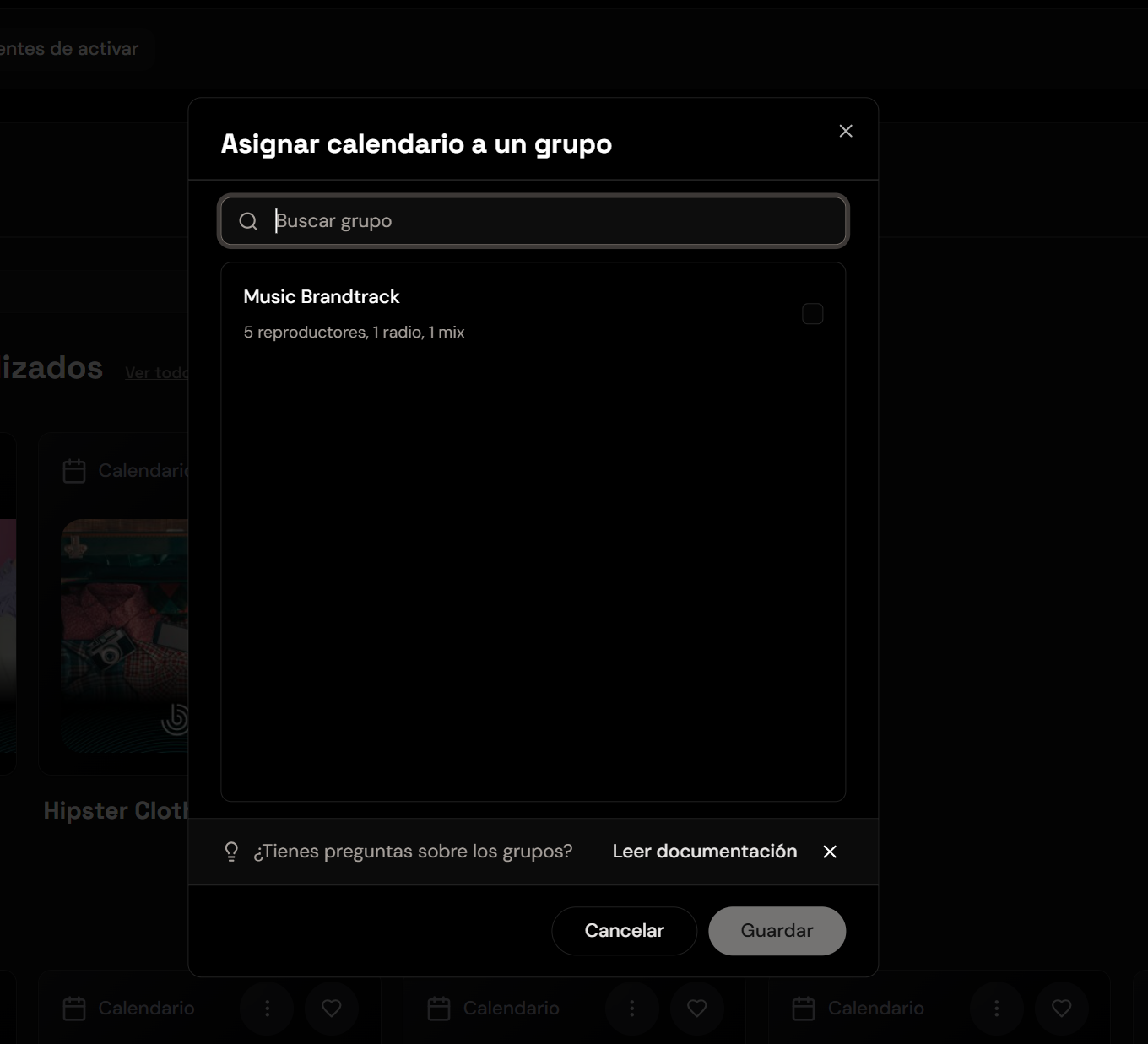Open the Hipster Cloth calendar thumbnail

[x=125, y=633]
